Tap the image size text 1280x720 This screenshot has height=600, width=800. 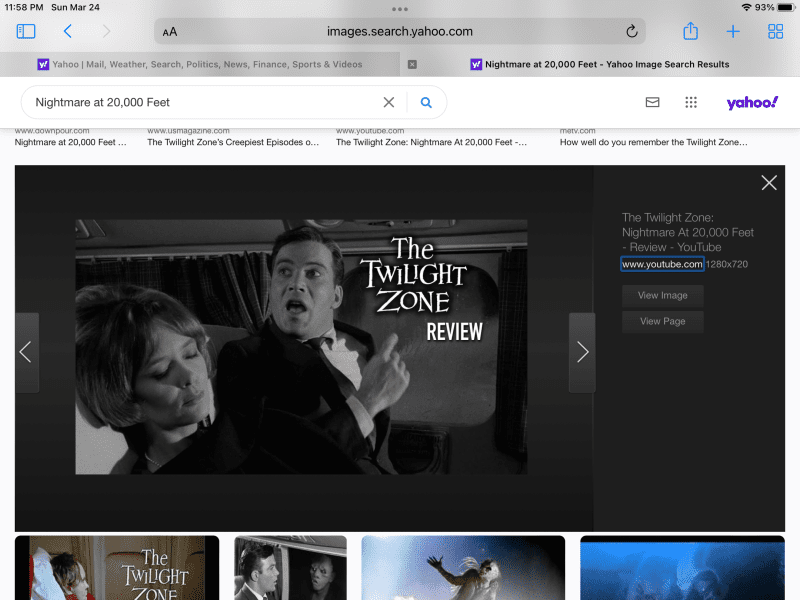click(x=727, y=264)
